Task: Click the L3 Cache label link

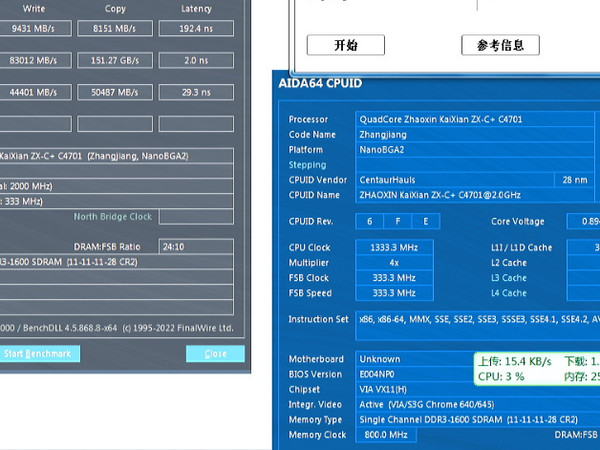Action: point(509,278)
